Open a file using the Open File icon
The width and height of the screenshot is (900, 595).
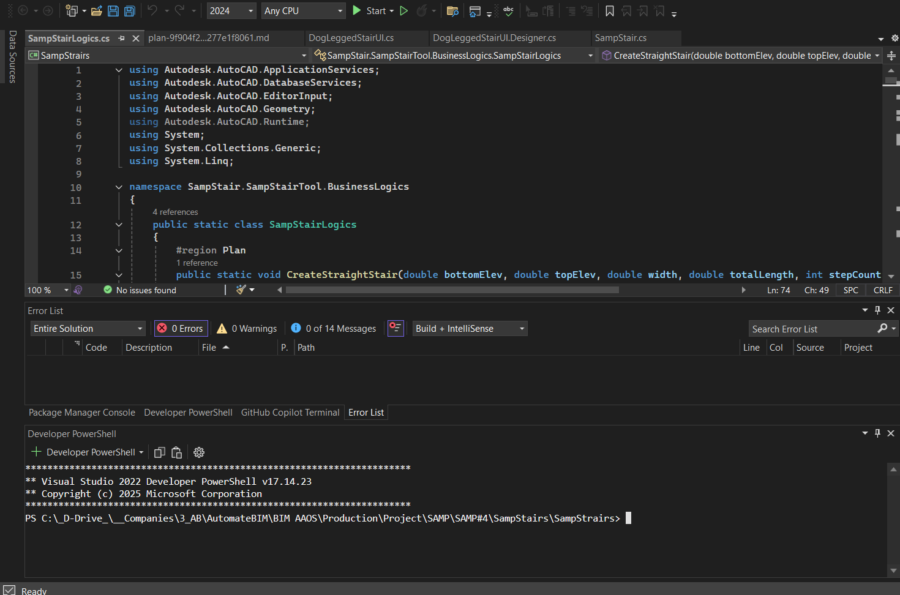97,10
